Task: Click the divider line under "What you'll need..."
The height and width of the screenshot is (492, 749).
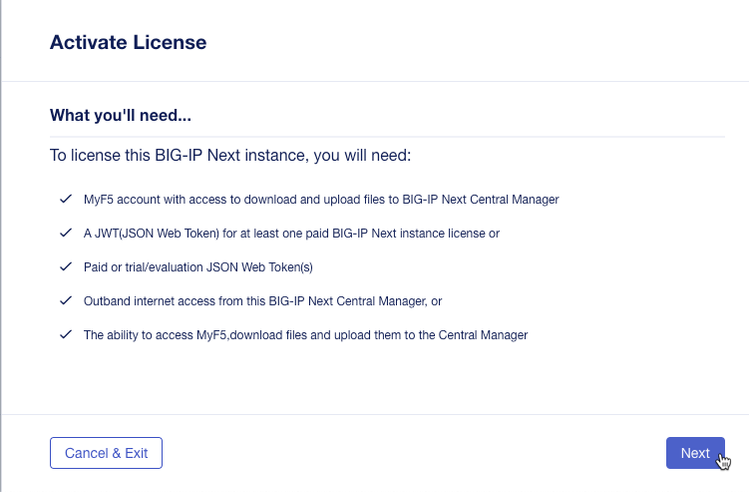Action: [387, 137]
